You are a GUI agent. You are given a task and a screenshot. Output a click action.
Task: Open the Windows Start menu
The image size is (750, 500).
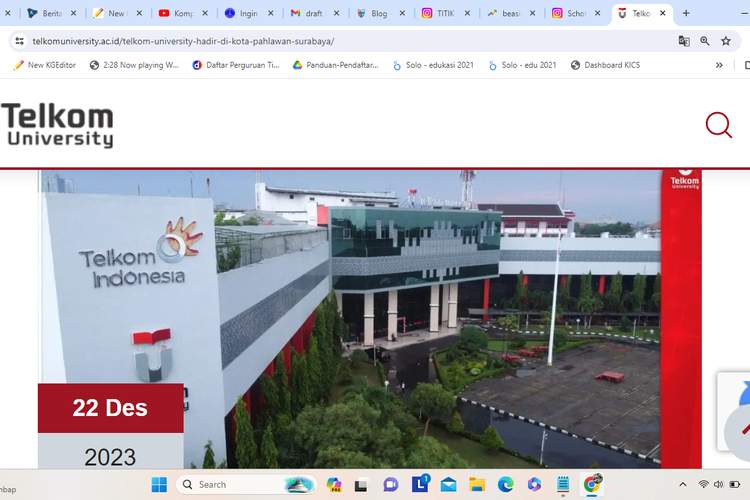[x=159, y=485]
